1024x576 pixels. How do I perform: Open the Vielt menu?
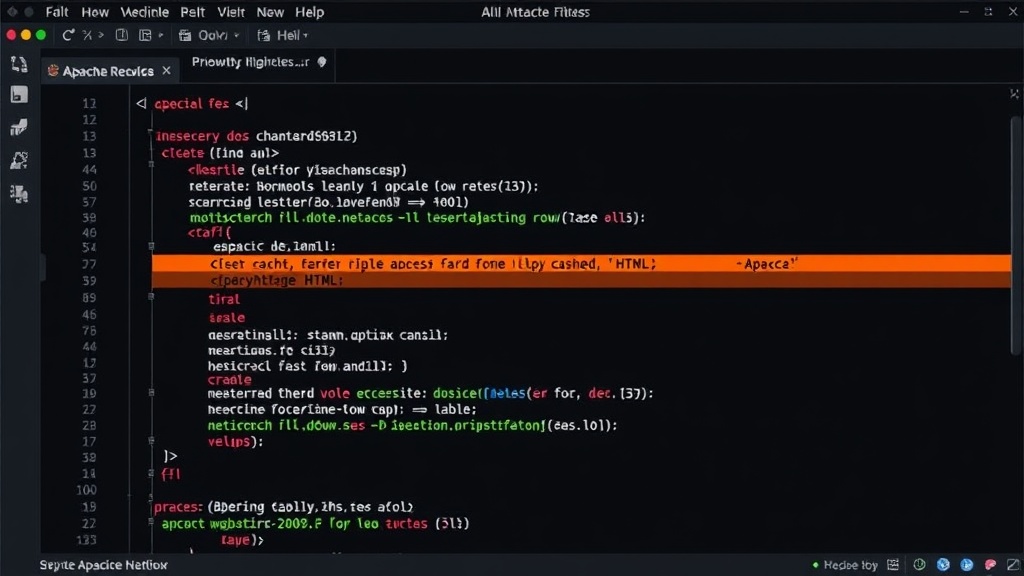(231, 12)
